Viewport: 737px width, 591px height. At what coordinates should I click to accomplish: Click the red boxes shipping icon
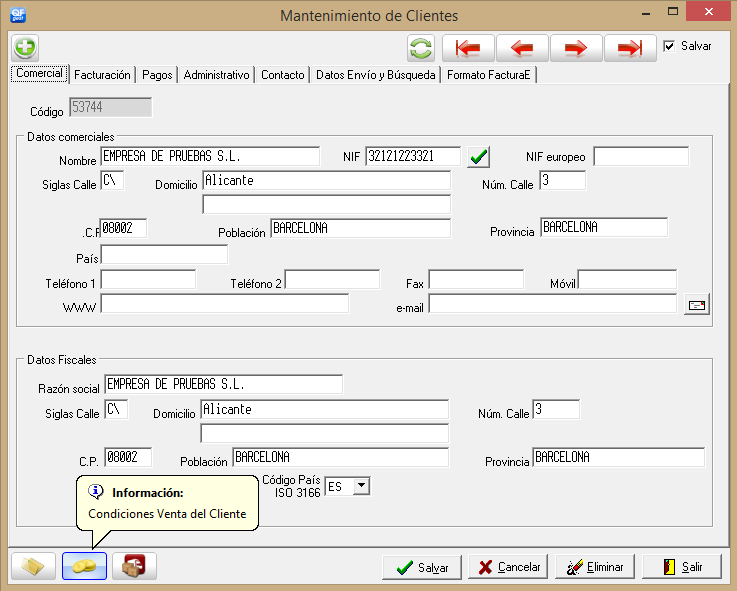coord(134,566)
